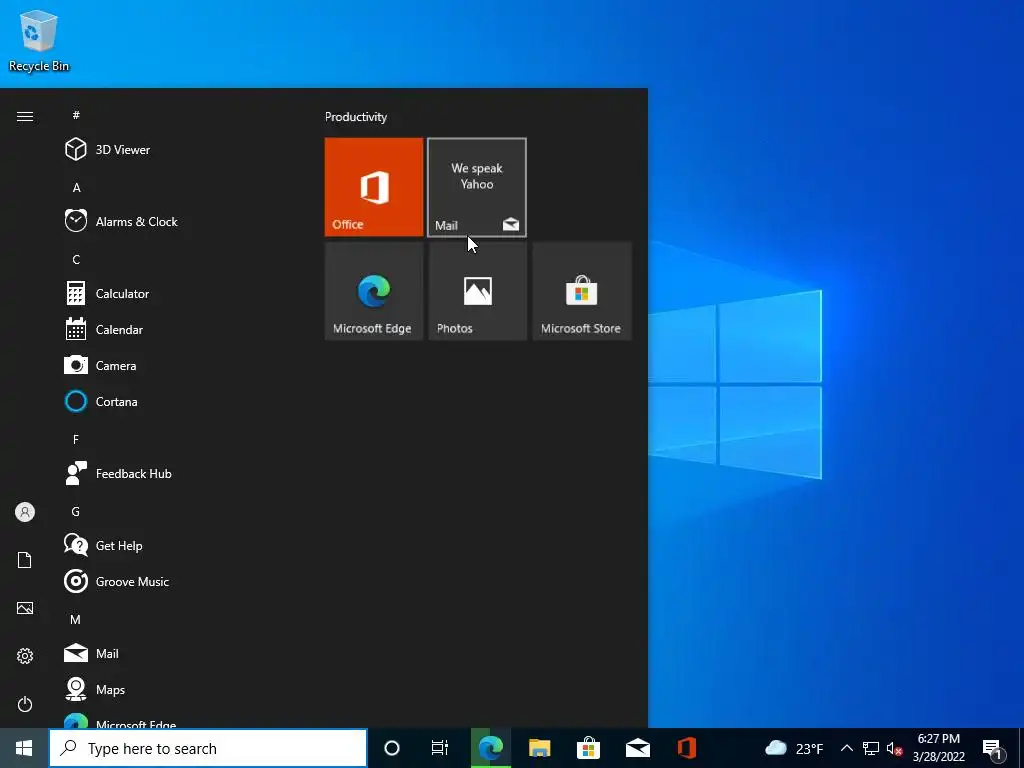Click the 'M' letter header in app list
1024x768 pixels.
(76, 619)
